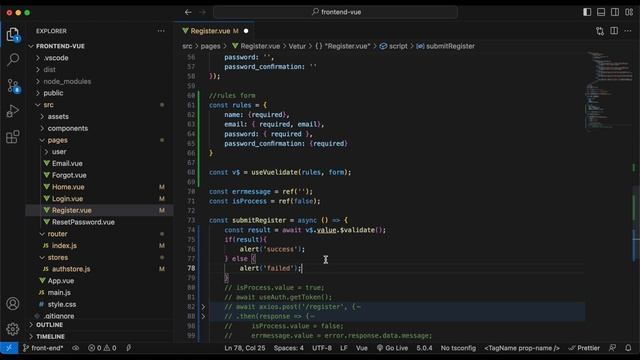Open the Run and Debug view
The width and height of the screenshot is (640, 360).
pos(13,111)
